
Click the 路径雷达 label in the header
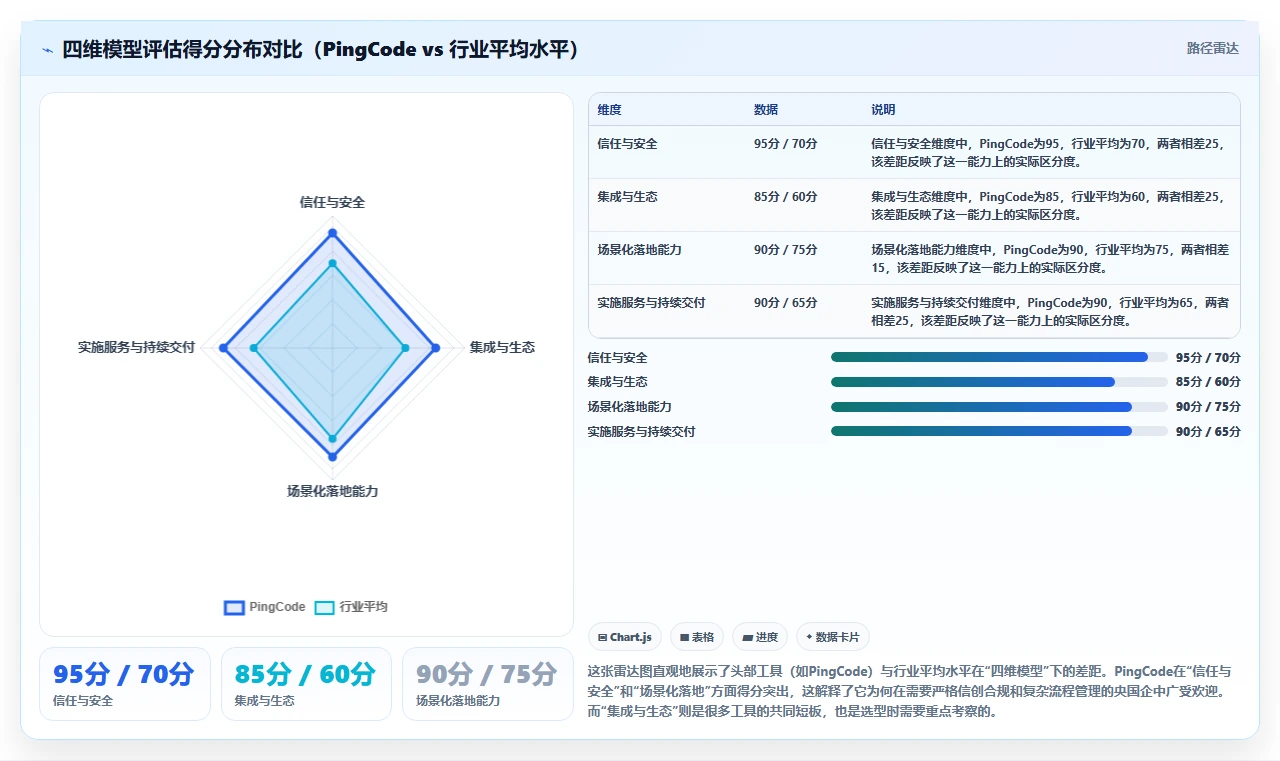tap(1212, 48)
